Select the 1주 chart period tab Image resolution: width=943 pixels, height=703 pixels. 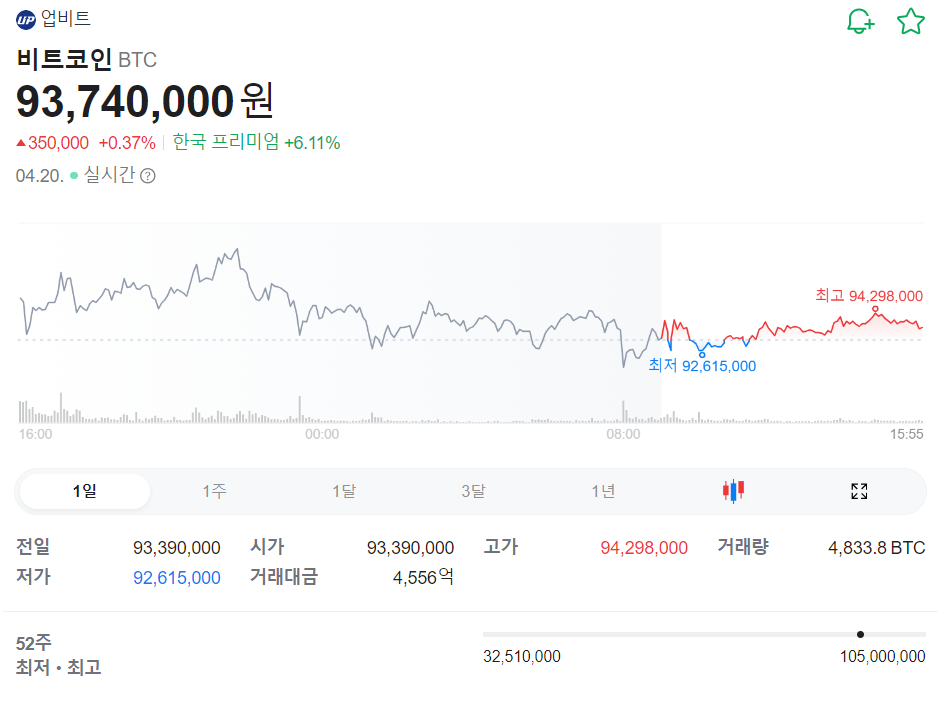pyautogui.click(x=214, y=491)
